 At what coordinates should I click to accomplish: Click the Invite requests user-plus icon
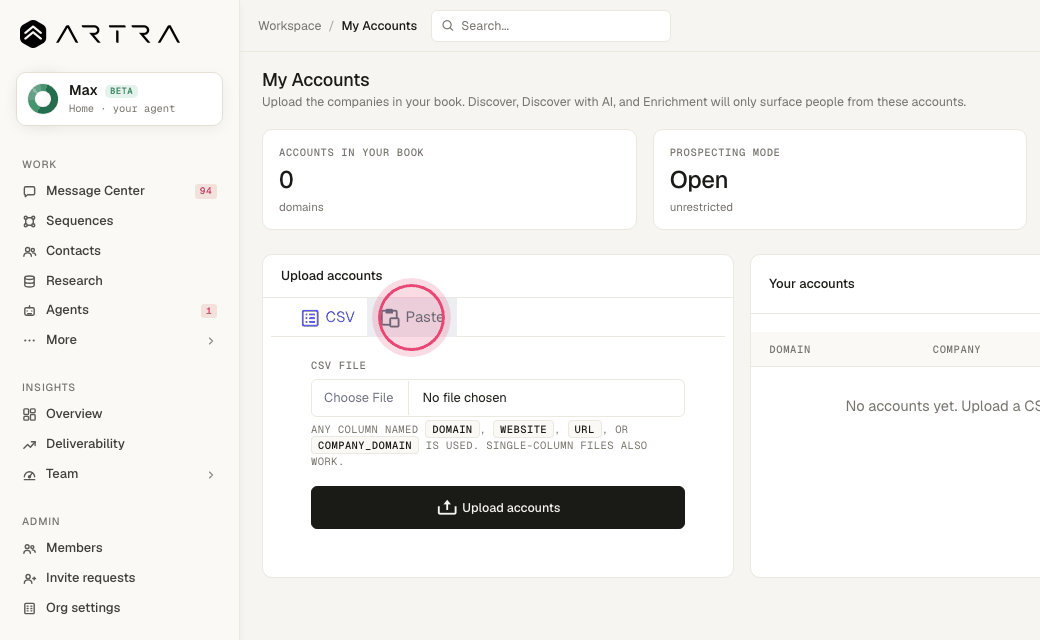(29, 579)
